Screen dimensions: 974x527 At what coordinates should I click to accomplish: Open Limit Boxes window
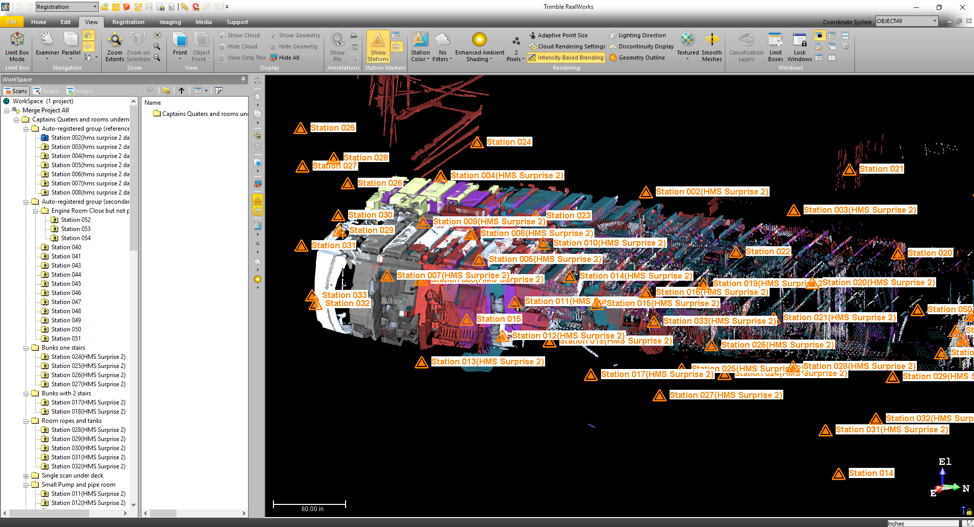(775, 47)
